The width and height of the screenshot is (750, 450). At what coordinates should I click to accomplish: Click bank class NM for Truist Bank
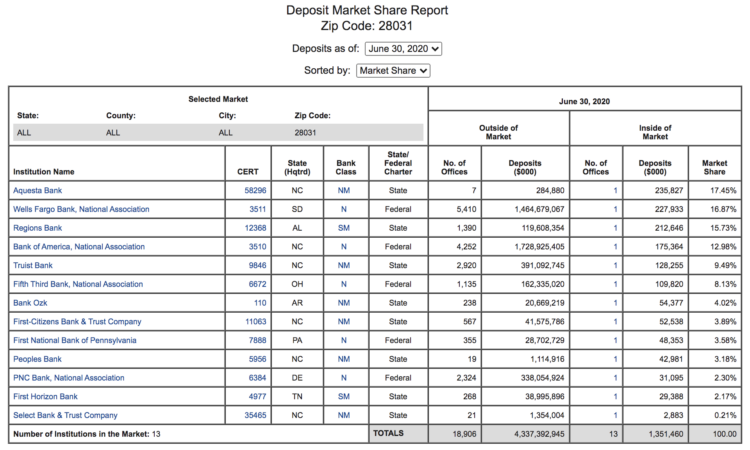(344, 265)
